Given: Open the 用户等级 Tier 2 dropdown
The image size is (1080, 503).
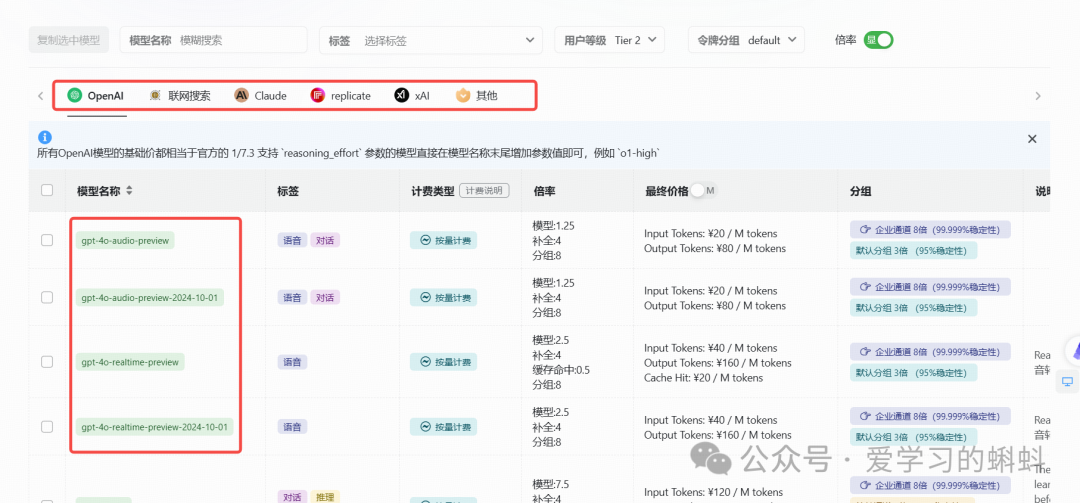Looking at the screenshot, I should (610, 40).
